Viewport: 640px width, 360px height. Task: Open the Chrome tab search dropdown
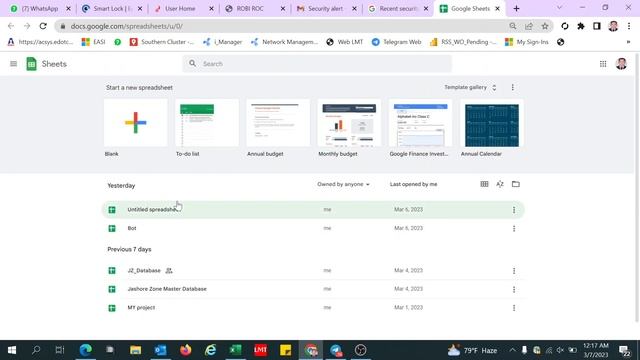(x=559, y=8)
